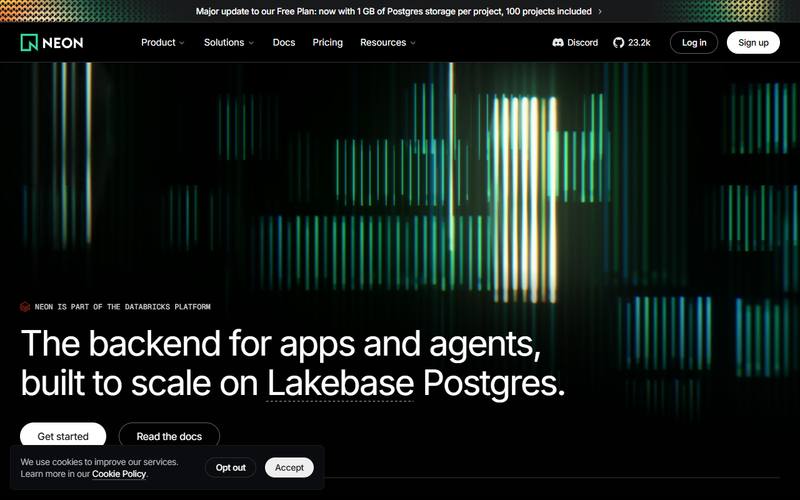This screenshot has height=500, width=800.
Task: Click the 23.2k GitHub stars count
Action: point(639,43)
